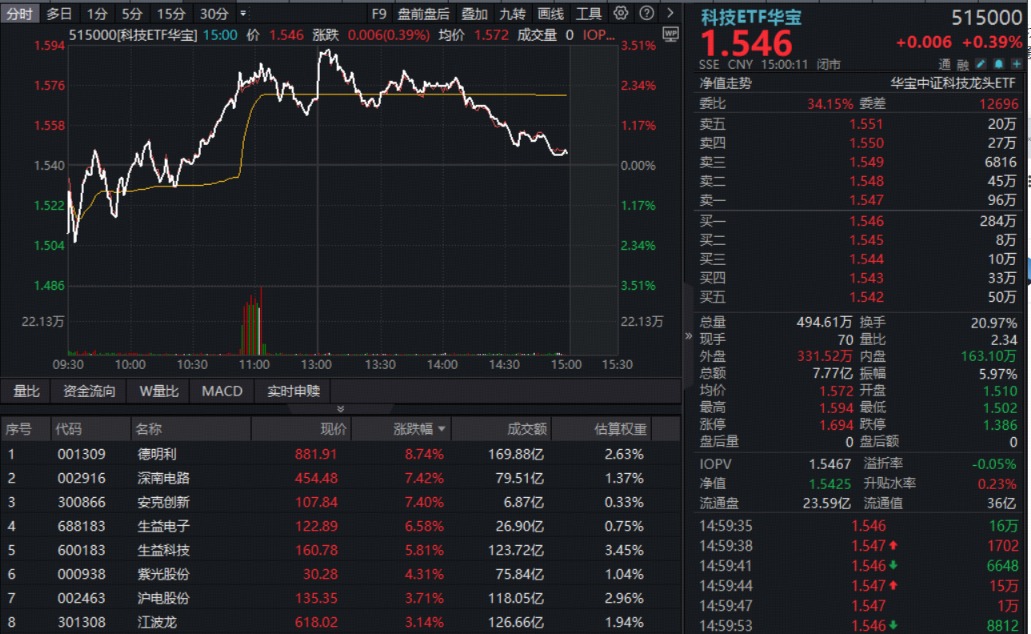This screenshot has width=1031, height=634.
Task: Switch to 5分 chart period tab
Action: coord(132,14)
